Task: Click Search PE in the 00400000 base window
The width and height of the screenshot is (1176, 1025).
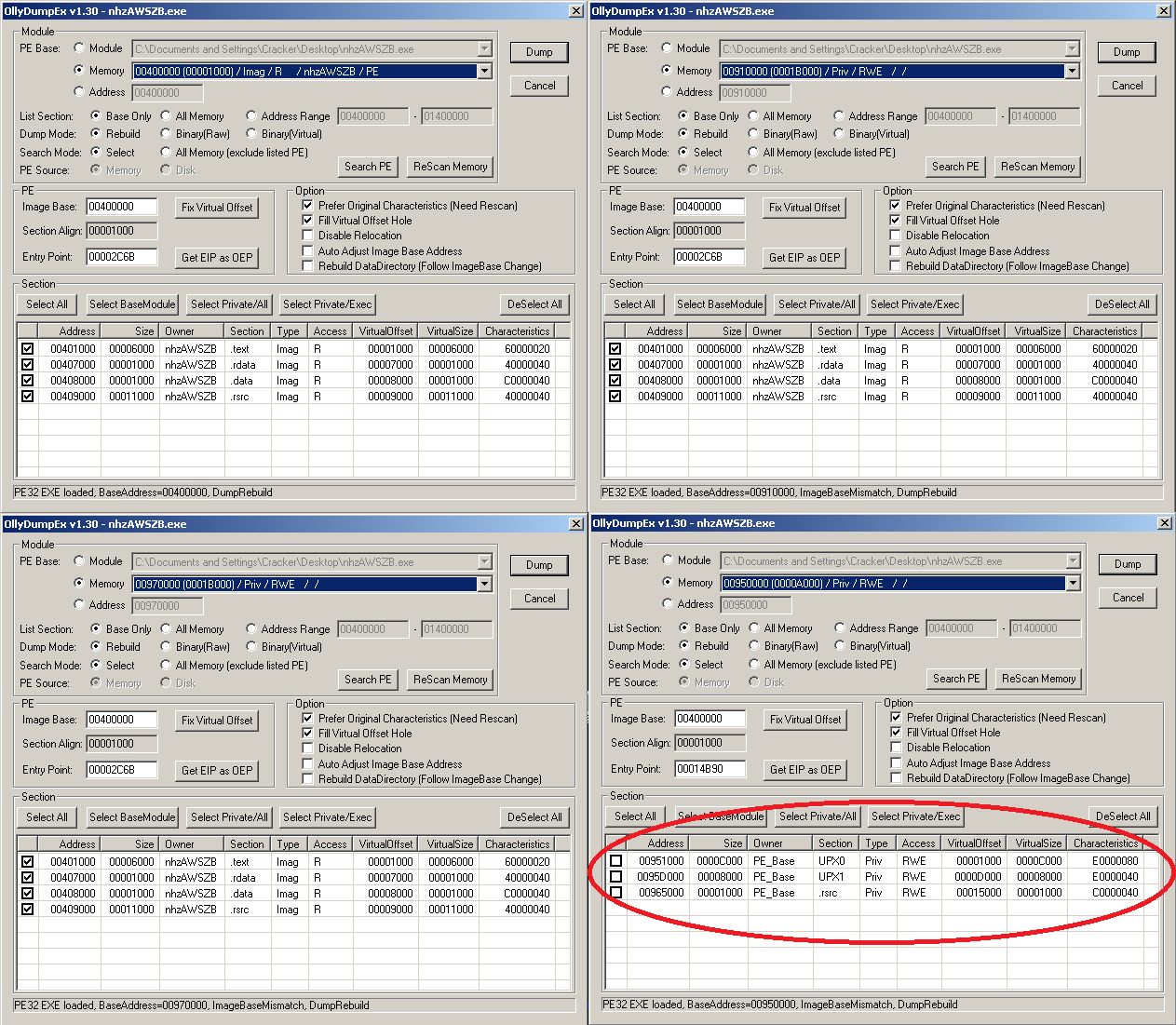Action: [368, 167]
